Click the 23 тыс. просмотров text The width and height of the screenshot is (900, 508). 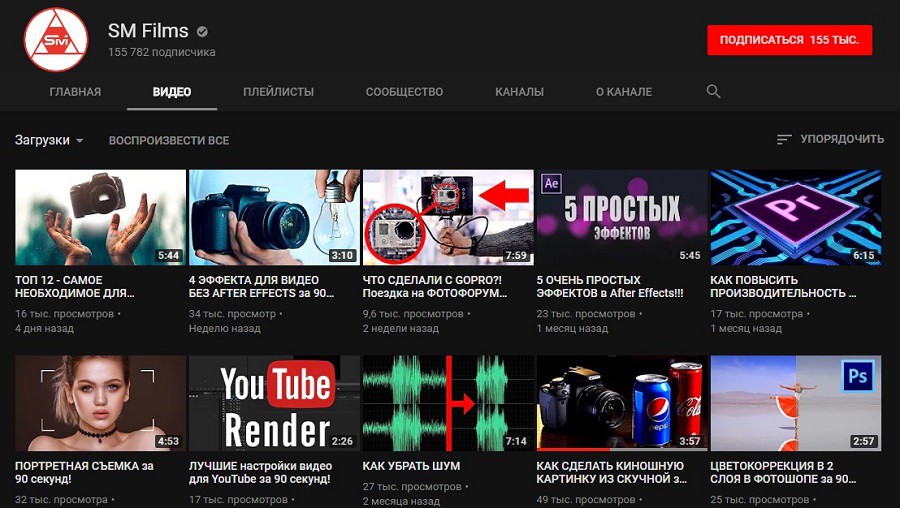click(586, 314)
